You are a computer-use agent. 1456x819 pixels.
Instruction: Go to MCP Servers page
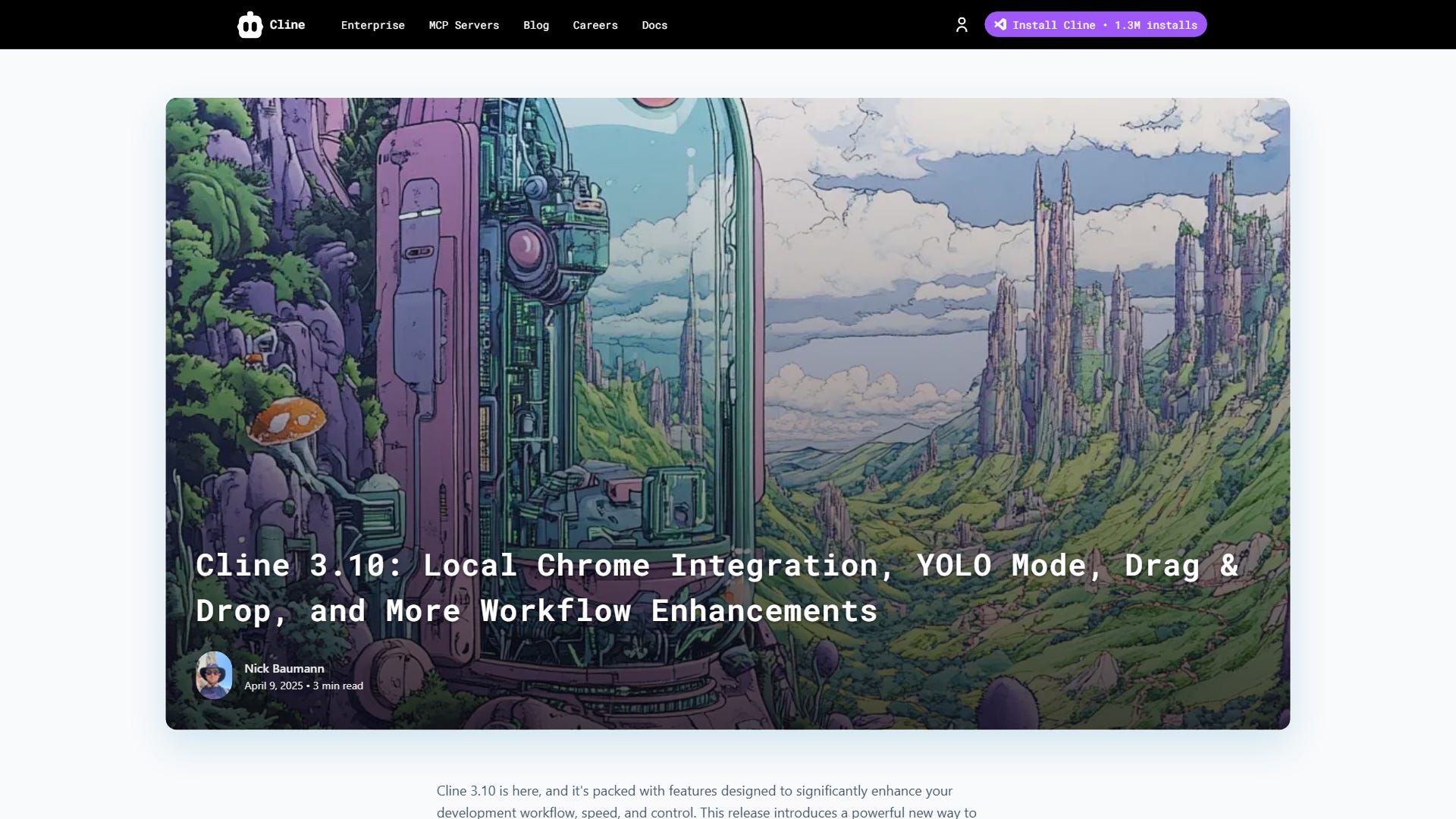(463, 25)
